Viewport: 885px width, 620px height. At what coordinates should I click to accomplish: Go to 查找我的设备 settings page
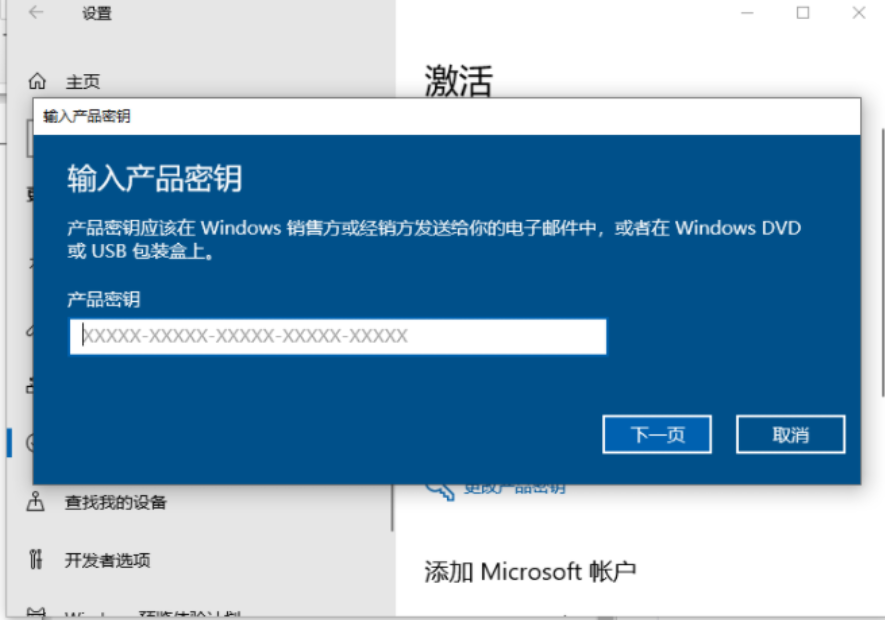pos(116,502)
